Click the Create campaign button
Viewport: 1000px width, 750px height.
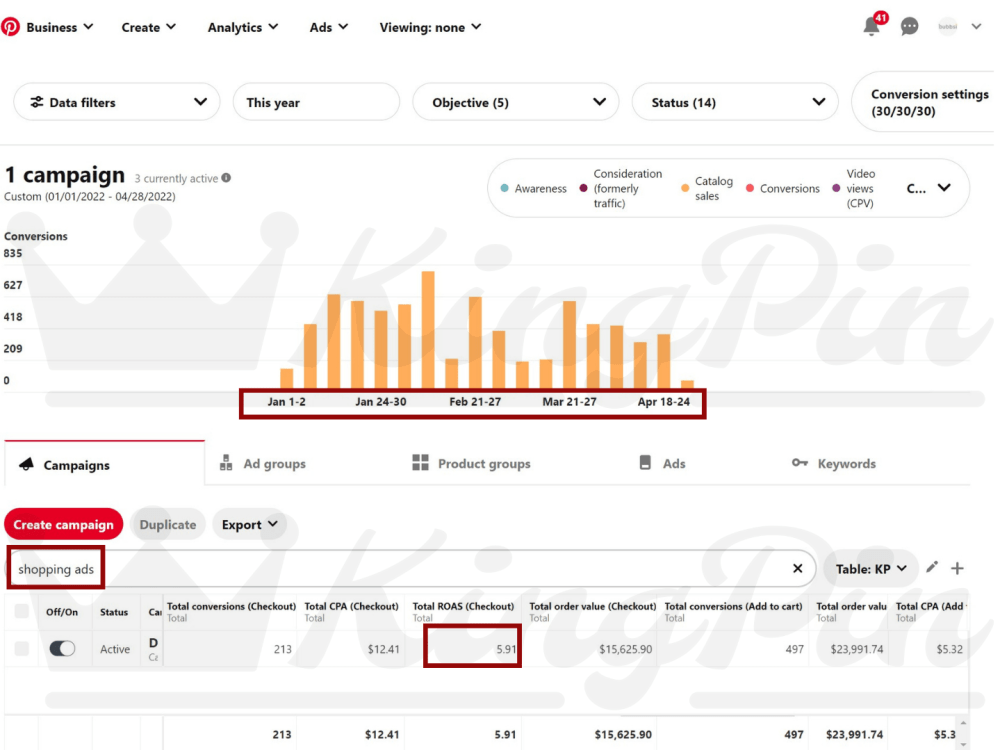click(x=64, y=524)
